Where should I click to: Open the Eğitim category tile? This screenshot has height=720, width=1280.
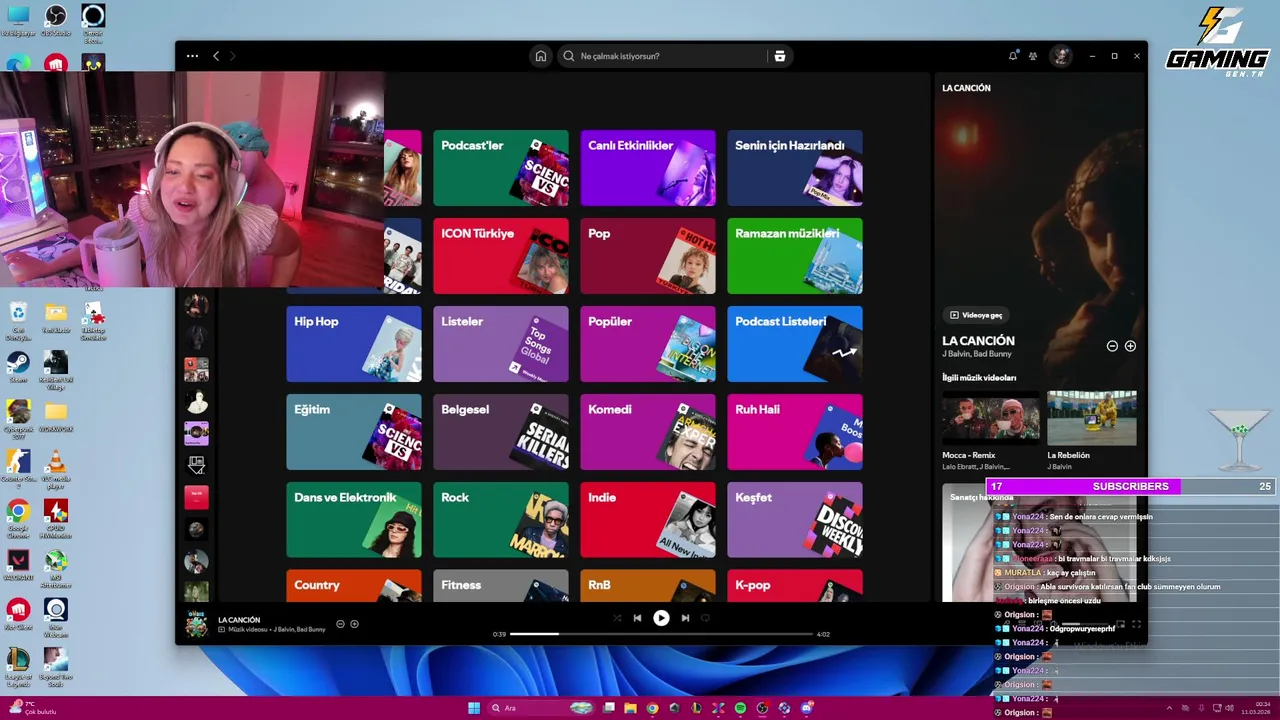pos(354,432)
